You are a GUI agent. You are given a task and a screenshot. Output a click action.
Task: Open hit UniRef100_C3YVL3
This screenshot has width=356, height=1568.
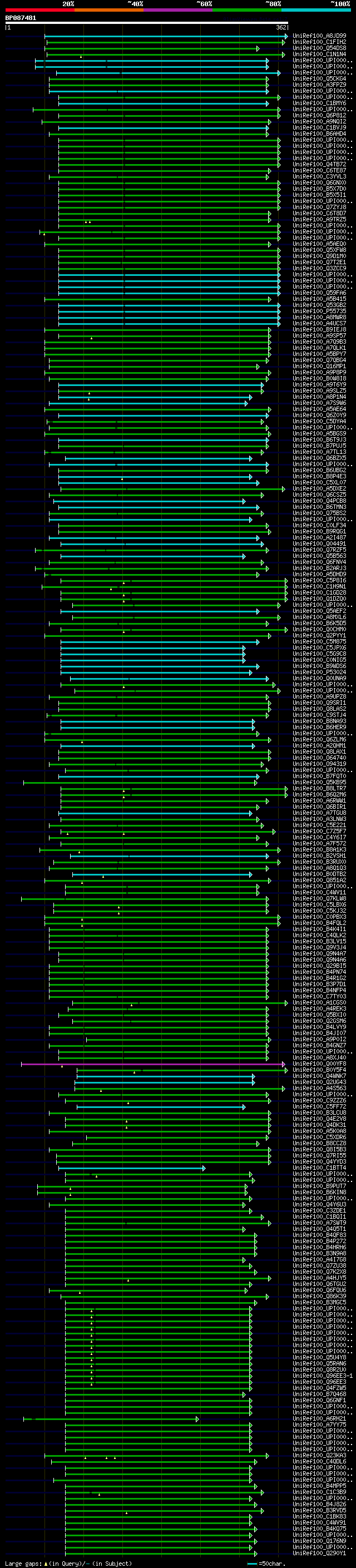319,176
